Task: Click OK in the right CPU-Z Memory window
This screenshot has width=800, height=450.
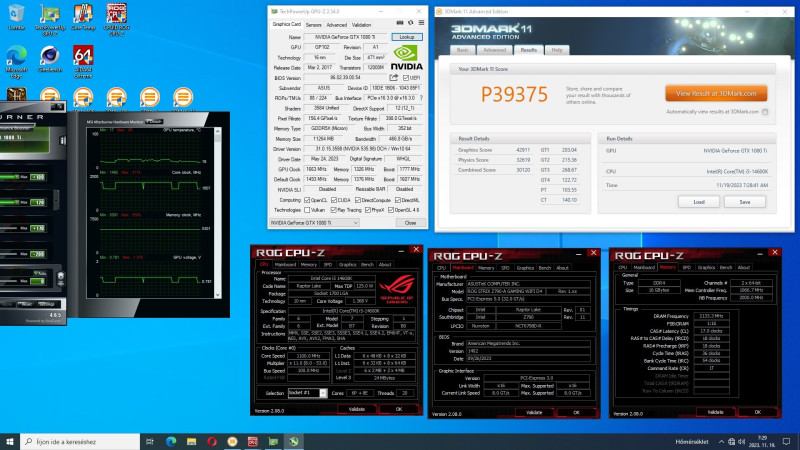Action: point(757,412)
